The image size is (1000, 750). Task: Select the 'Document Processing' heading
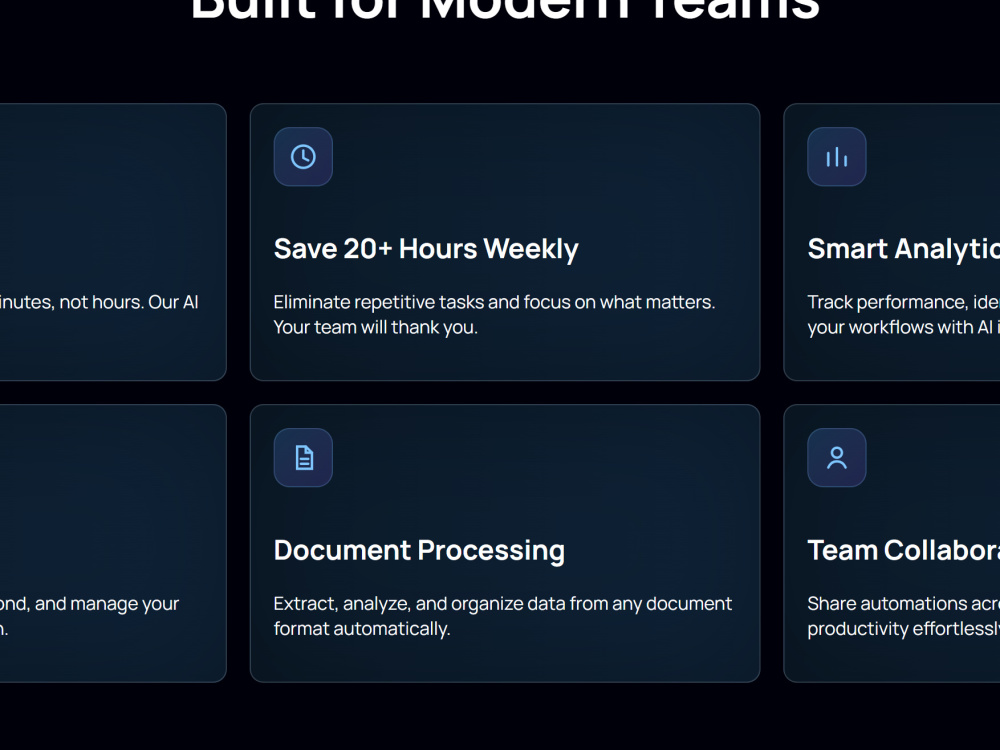(x=419, y=550)
